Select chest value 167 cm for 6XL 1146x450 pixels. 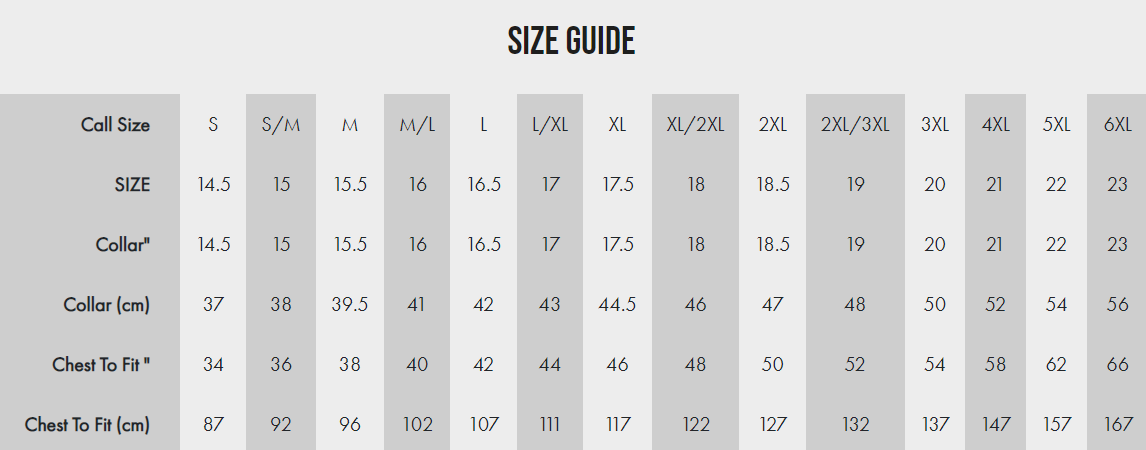pos(1117,424)
